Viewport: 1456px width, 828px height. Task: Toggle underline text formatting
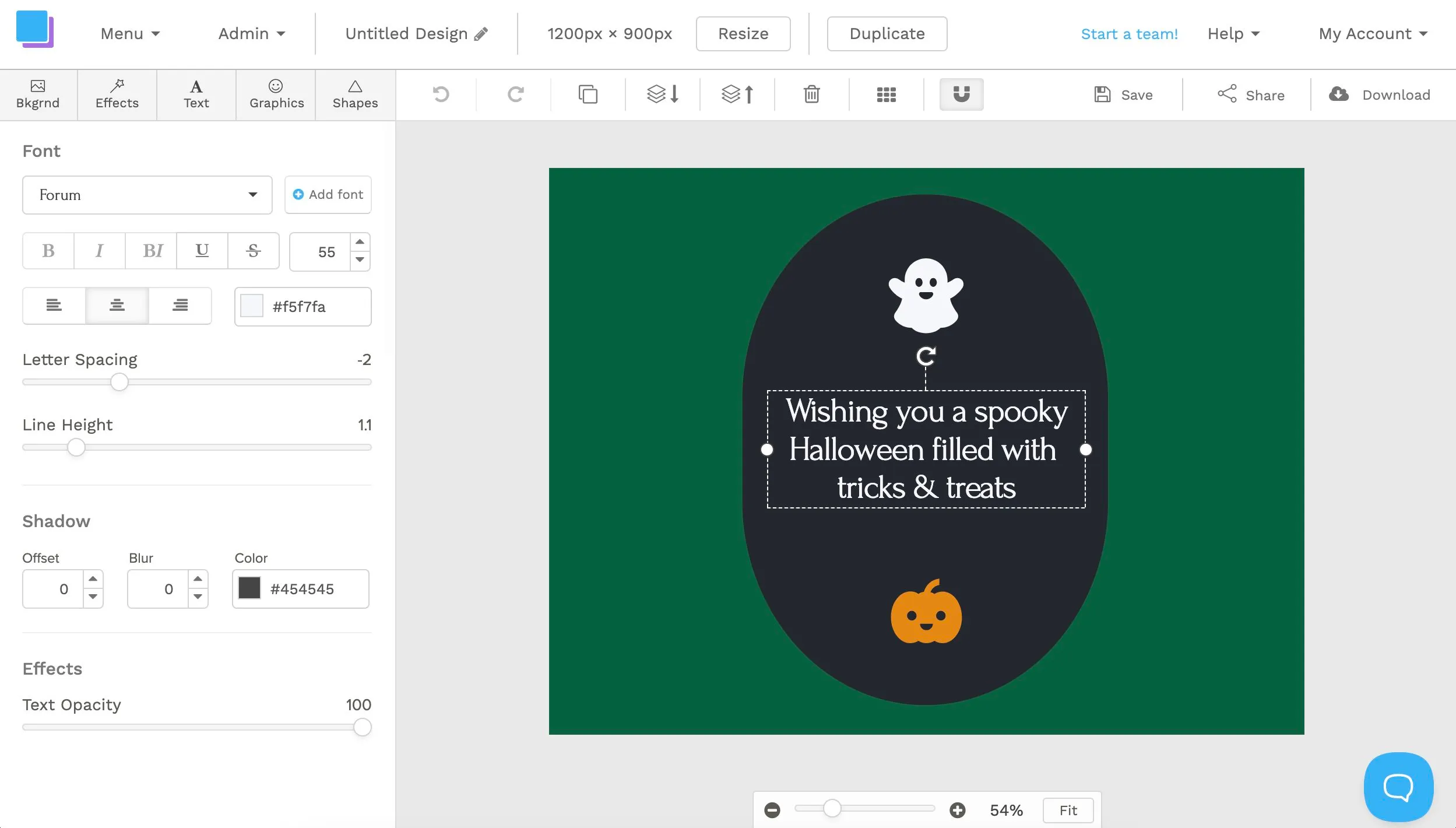coord(202,251)
